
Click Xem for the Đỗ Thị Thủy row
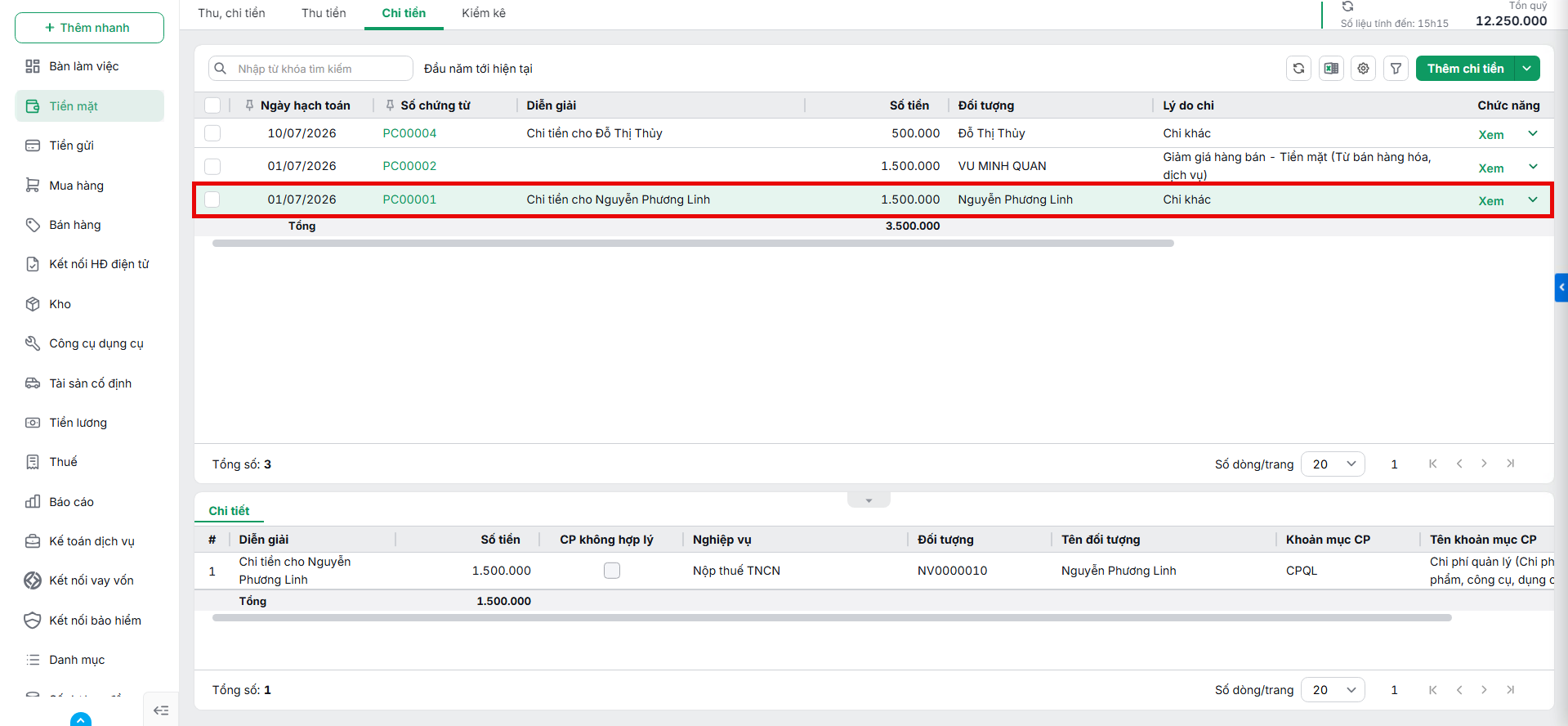point(1491,135)
